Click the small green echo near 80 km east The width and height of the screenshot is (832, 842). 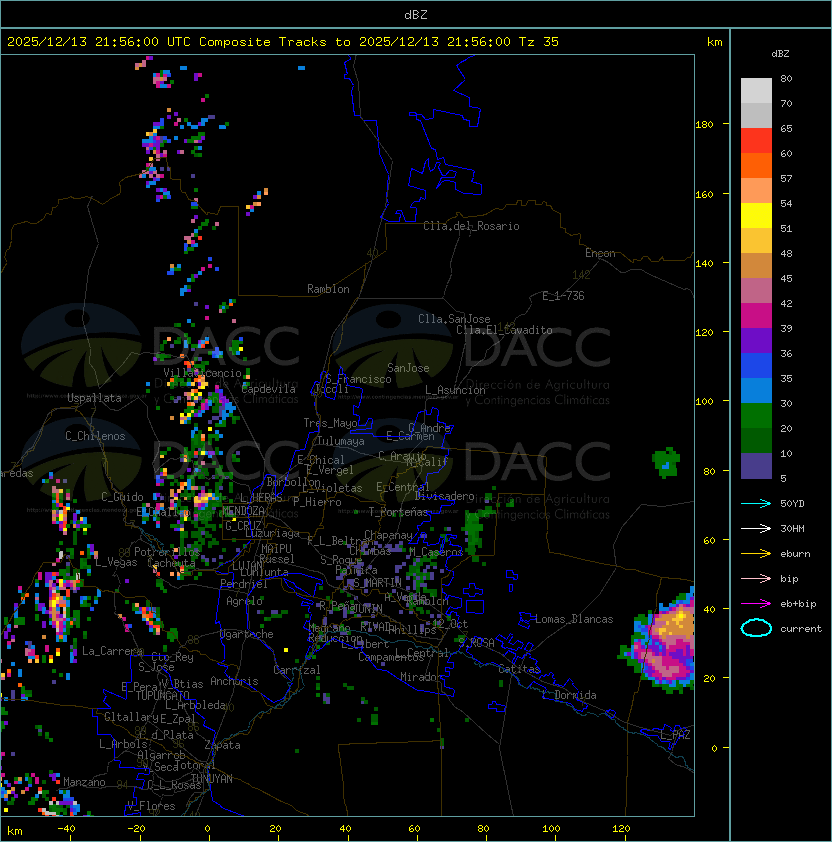[666, 462]
